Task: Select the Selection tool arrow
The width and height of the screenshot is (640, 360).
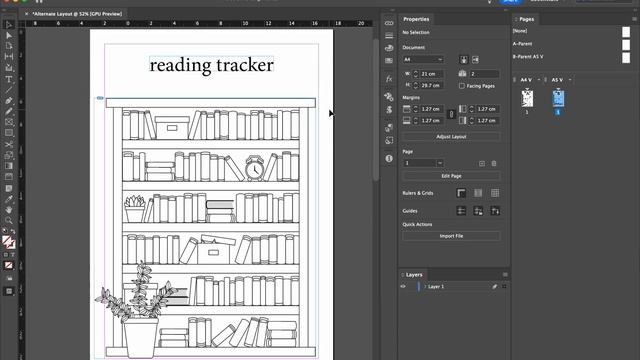Action: click(x=9, y=25)
